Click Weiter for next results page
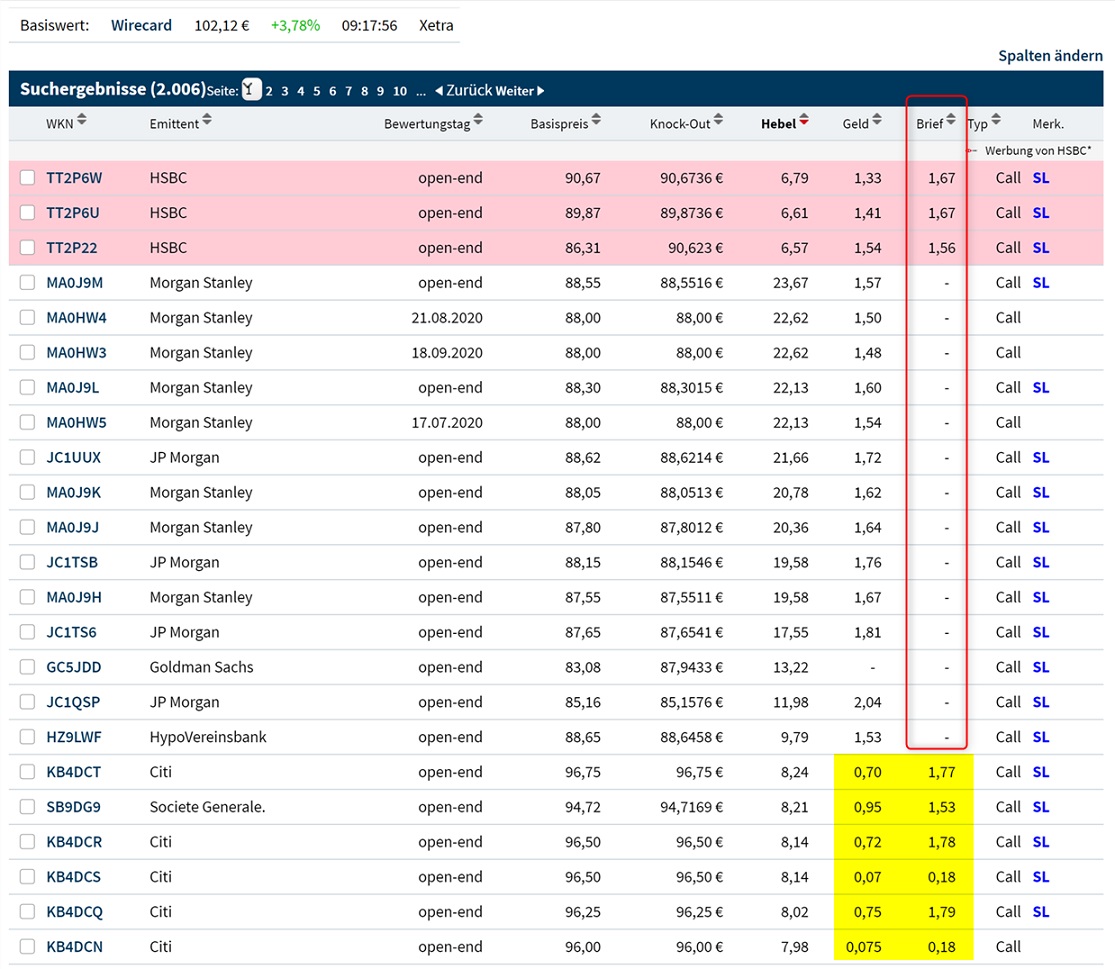Viewport: 1115px width, 969px height. click(514, 90)
